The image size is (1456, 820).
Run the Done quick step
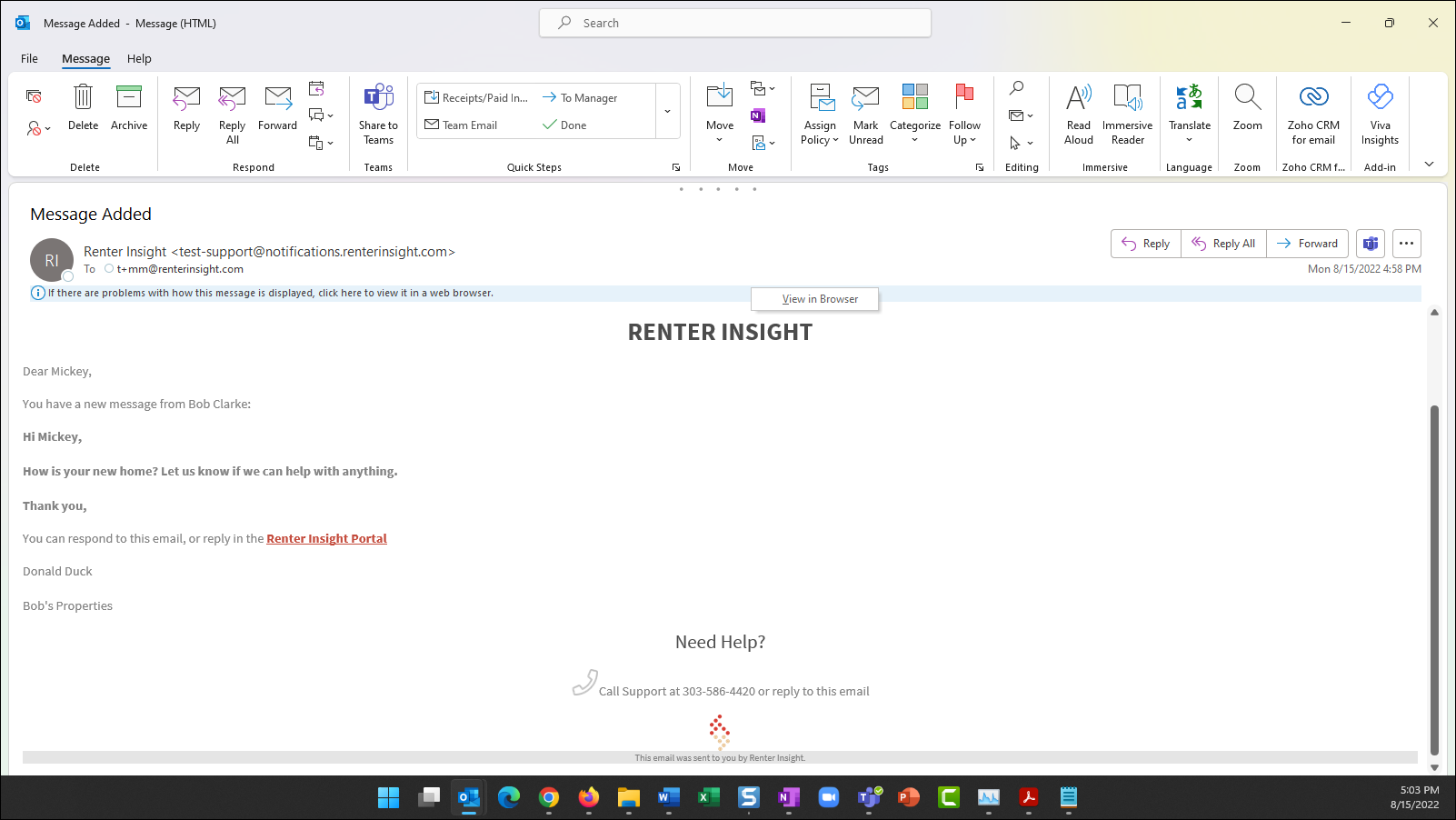564,125
